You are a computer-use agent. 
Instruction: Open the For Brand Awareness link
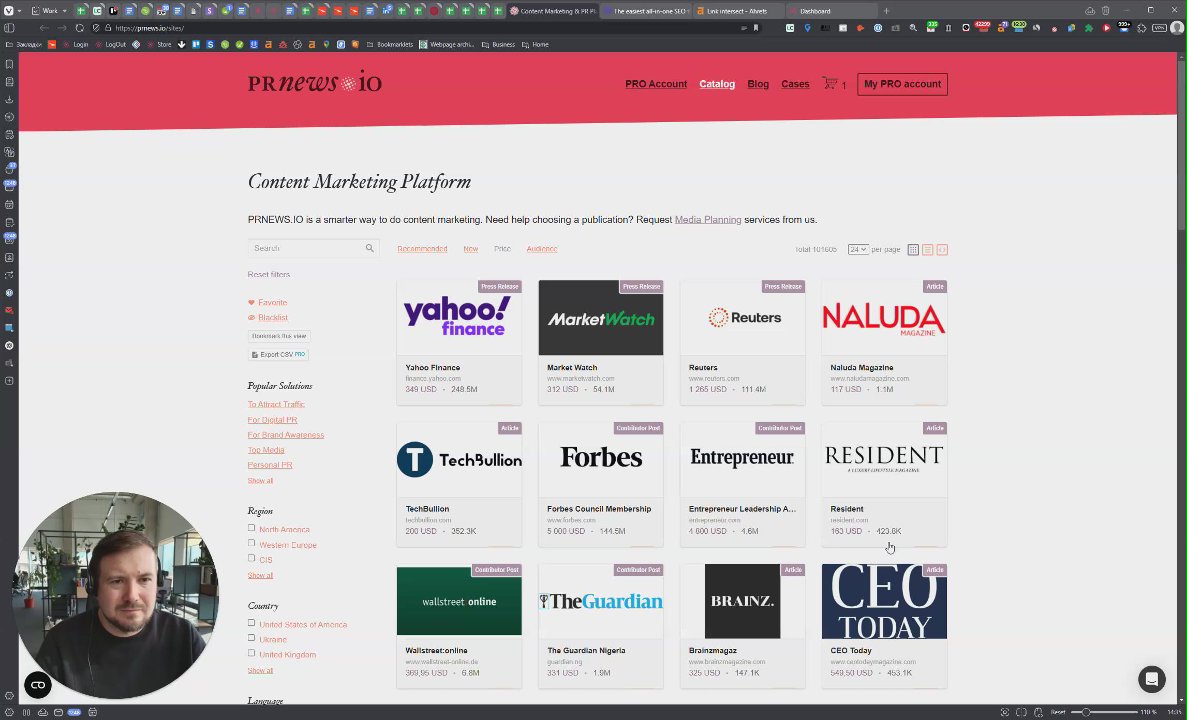(285, 435)
